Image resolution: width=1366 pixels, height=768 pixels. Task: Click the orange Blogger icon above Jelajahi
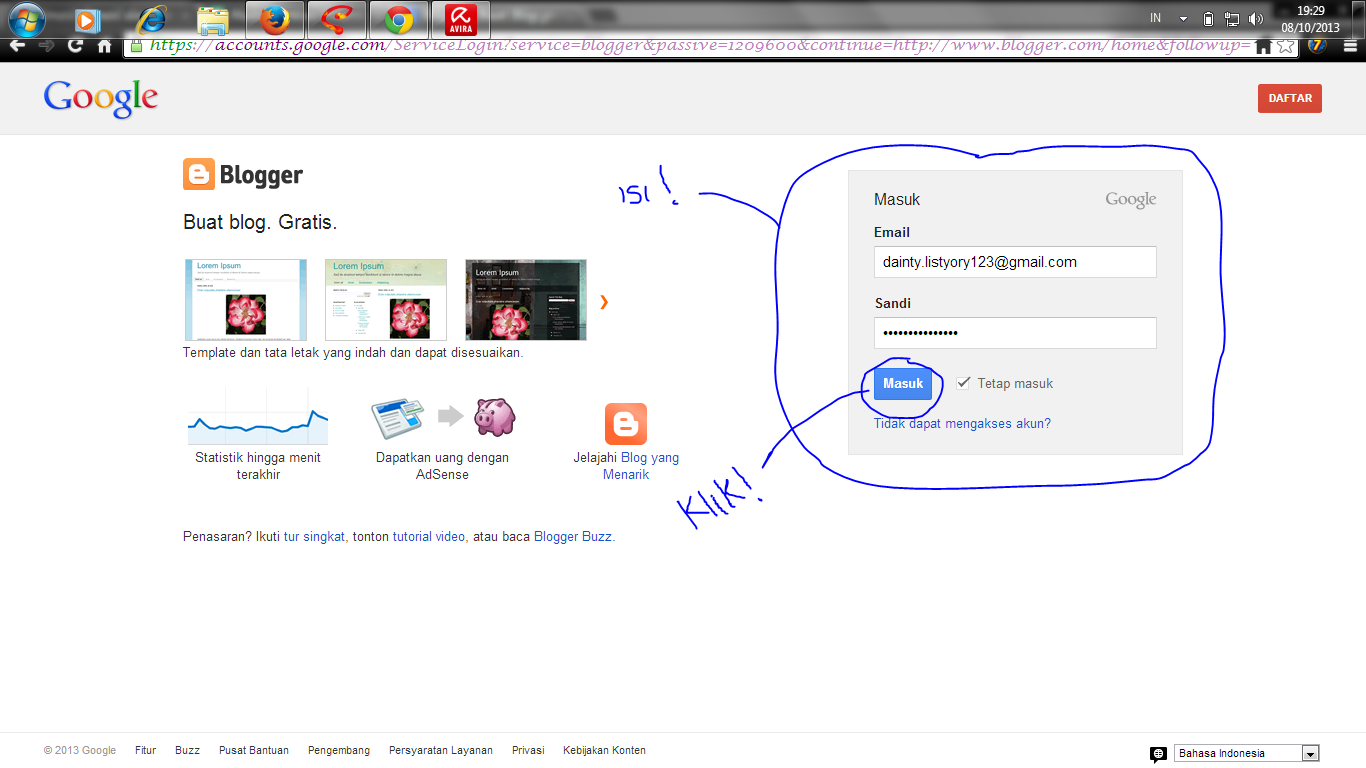tap(626, 424)
